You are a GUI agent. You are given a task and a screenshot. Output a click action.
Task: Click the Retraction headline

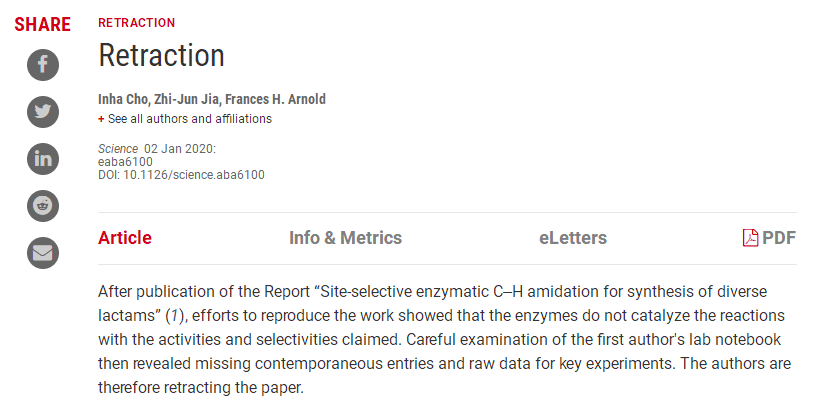(161, 55)
